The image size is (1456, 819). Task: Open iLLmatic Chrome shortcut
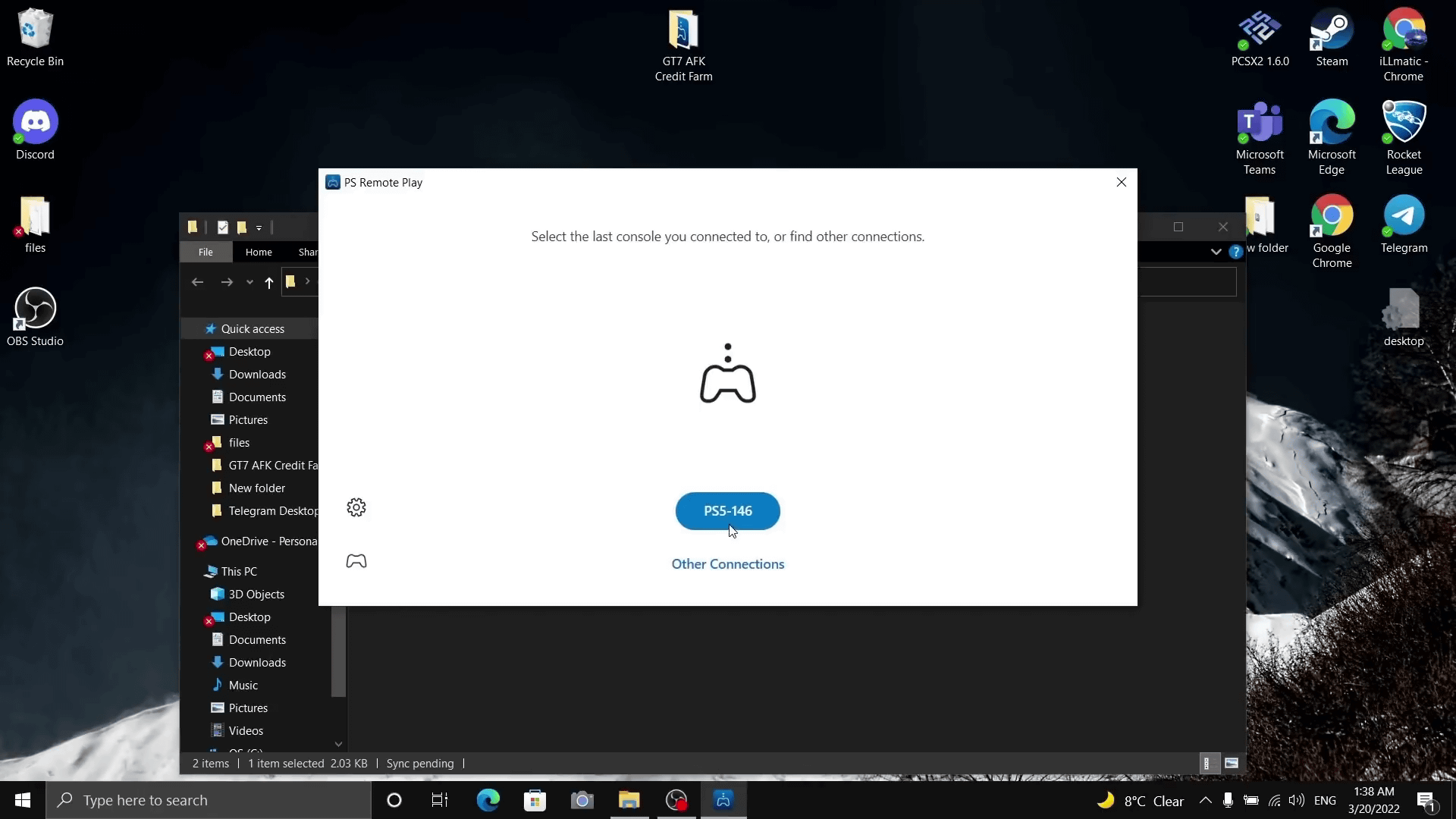tap(1404, 45)
